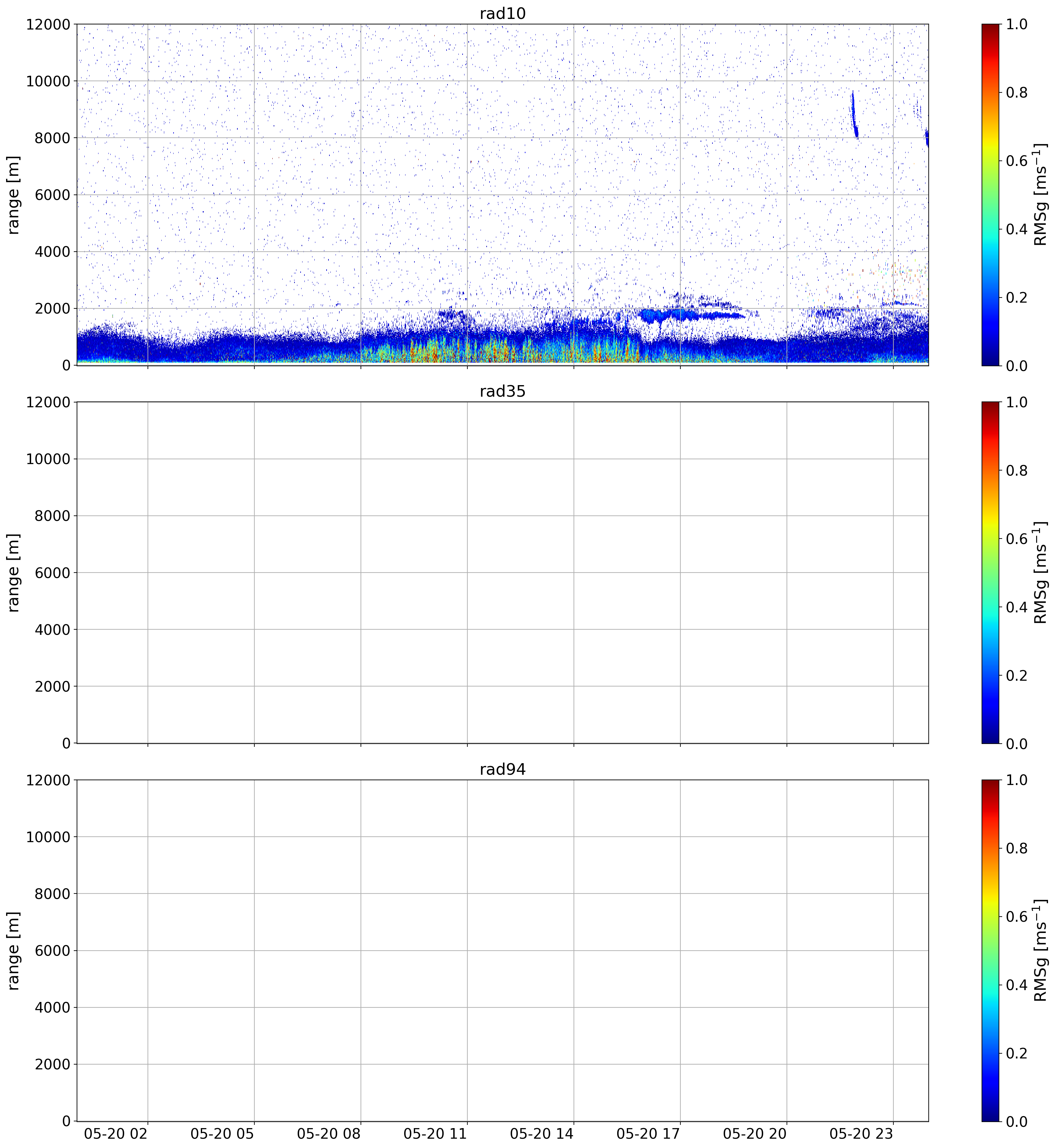
Task: Click the 2000 range tick on rad35 panel
Action: [x=52, y=687]
